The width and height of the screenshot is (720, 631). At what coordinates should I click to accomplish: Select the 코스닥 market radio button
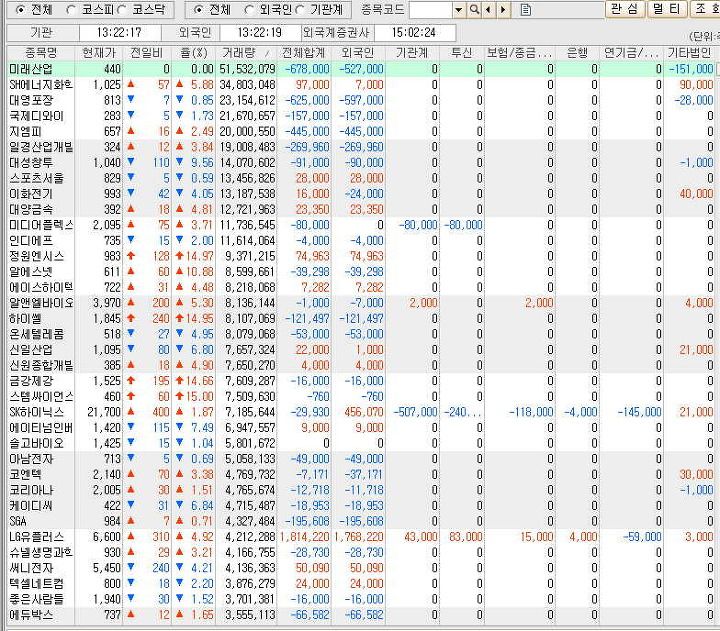[122, 10]
